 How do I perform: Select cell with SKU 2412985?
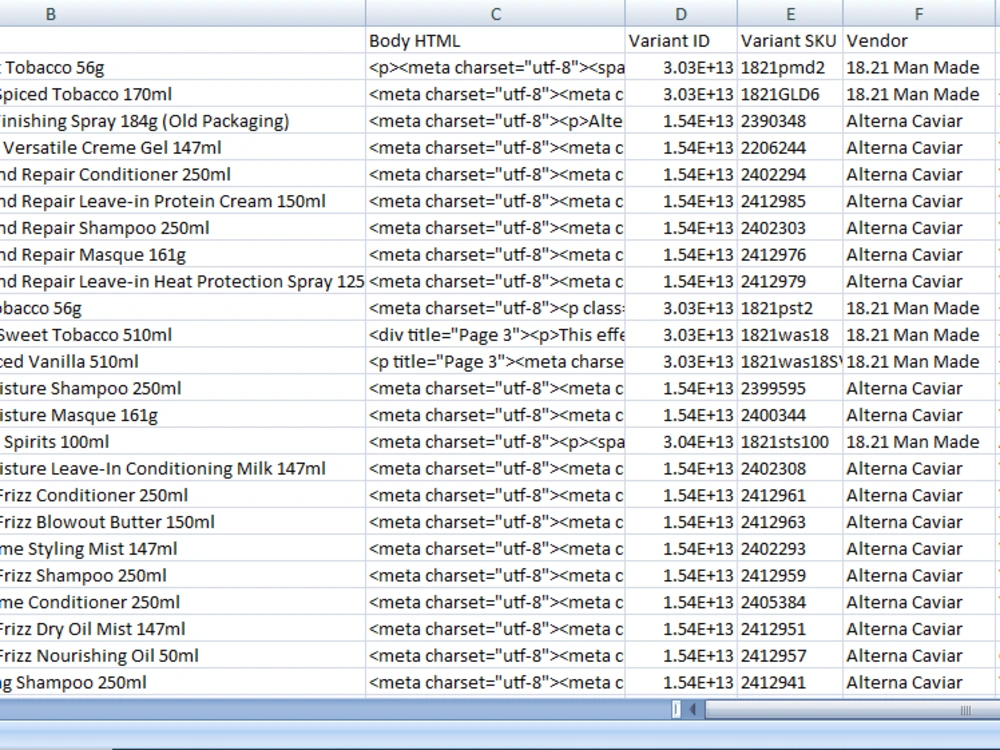[790, 201]
